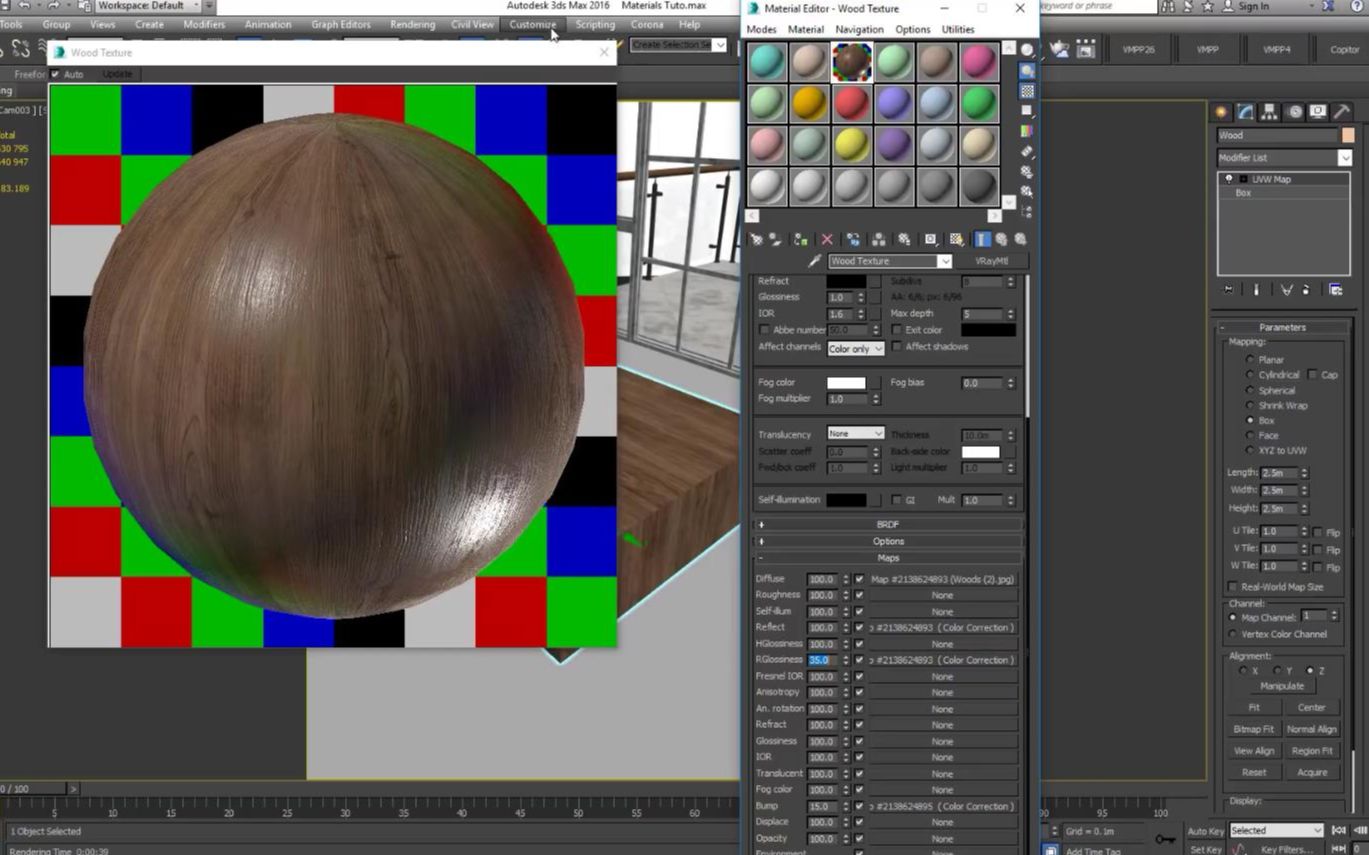Open Modes menu in Material Editor
Viewport: 1369px width, 855px height.
pyautogui.click(x=761, y=30)
